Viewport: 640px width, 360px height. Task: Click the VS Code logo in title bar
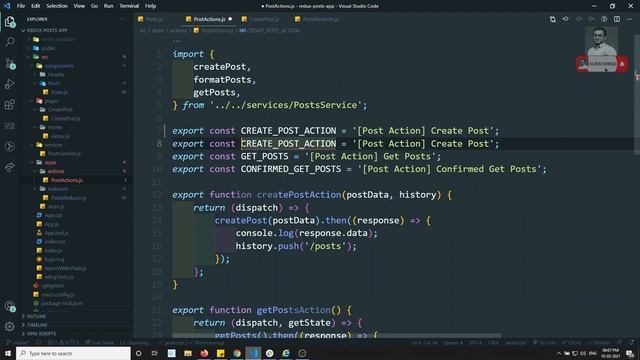7,6
